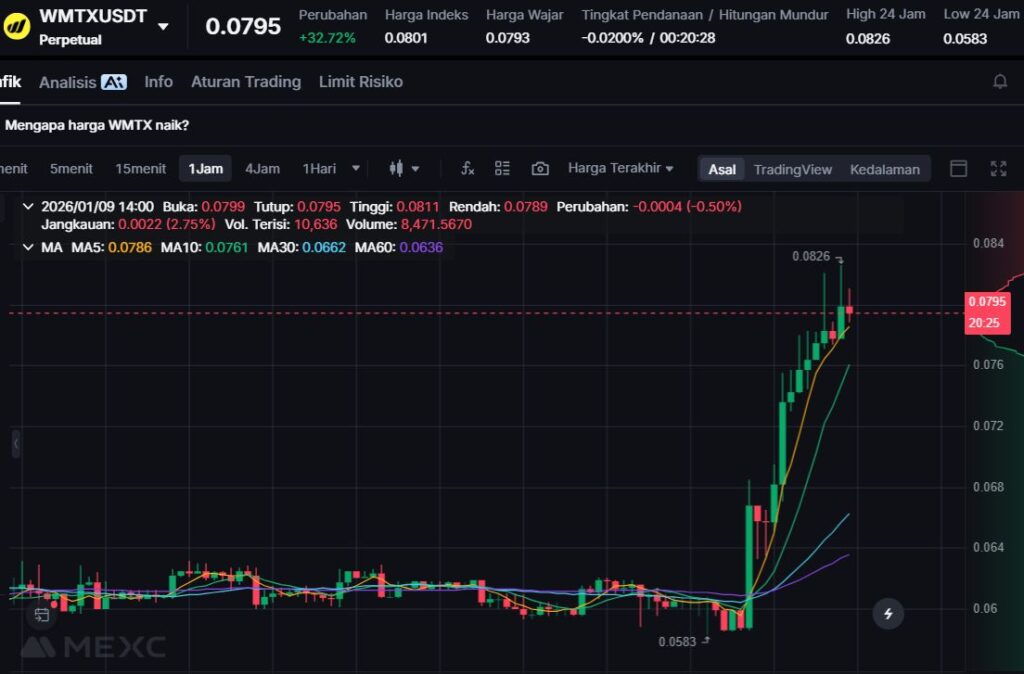Viewport: 1024px width, 674px height.
Task: Open the price alert bell
Action: (x=999, y=82)
